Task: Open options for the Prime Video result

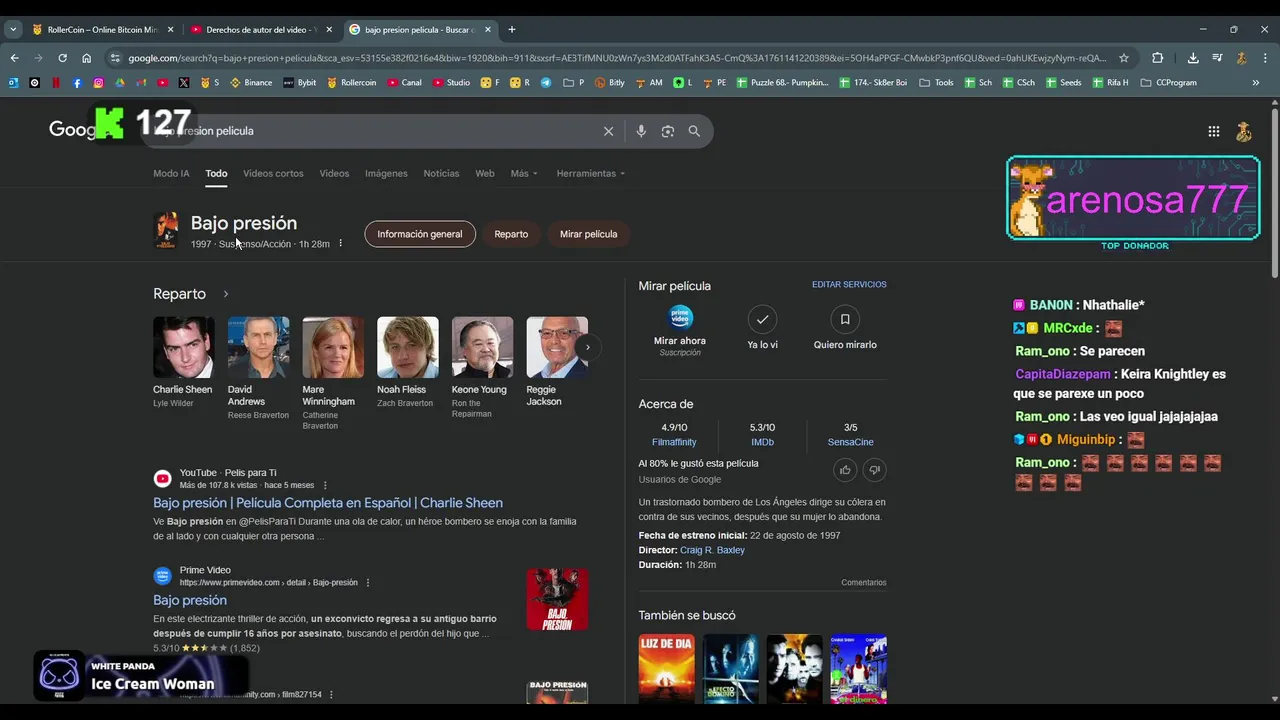Action: [x=368, y=582]
